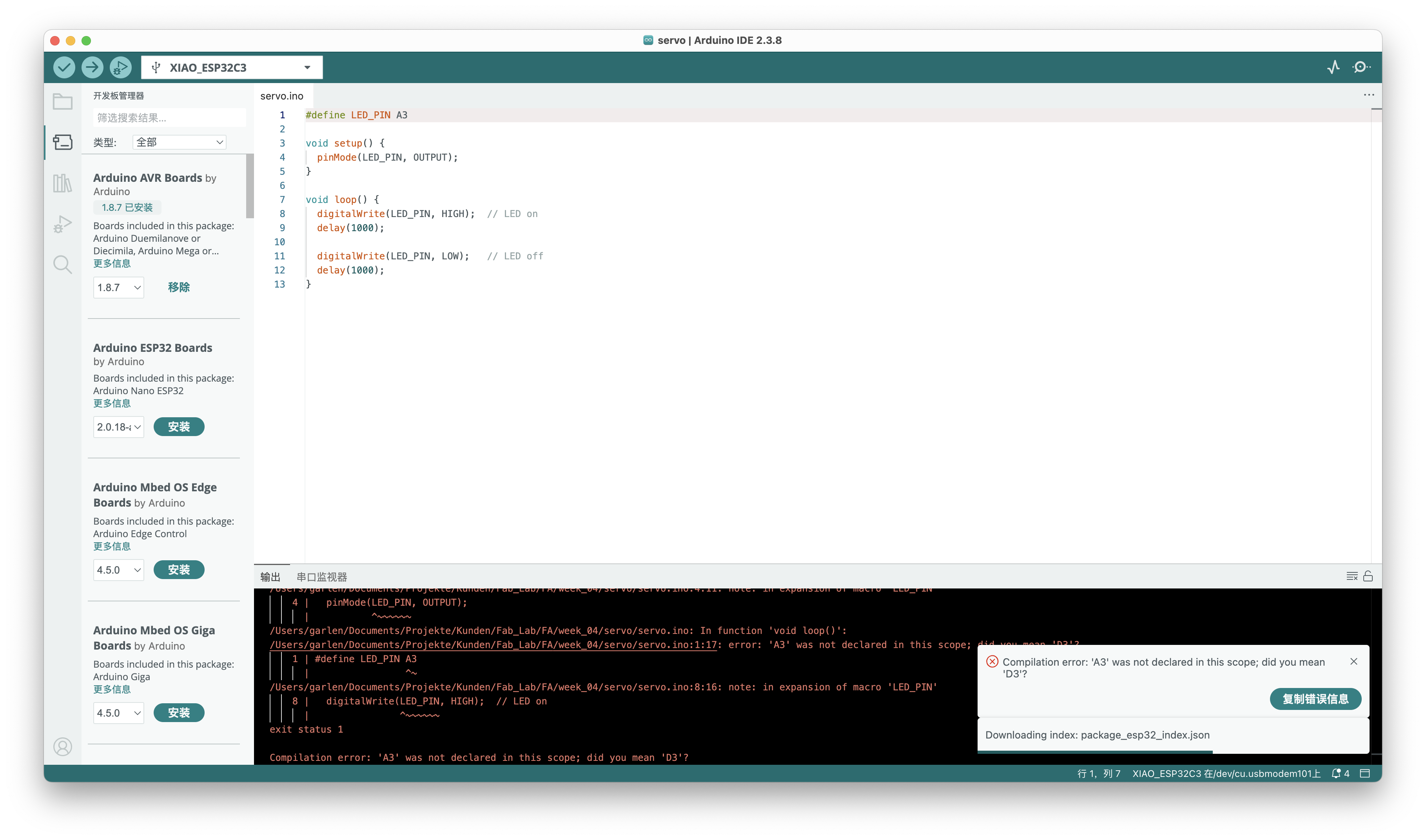Click the Verify sketch checkmark button
Viewport: 1426px width, 840px height.
pos(64,67)
